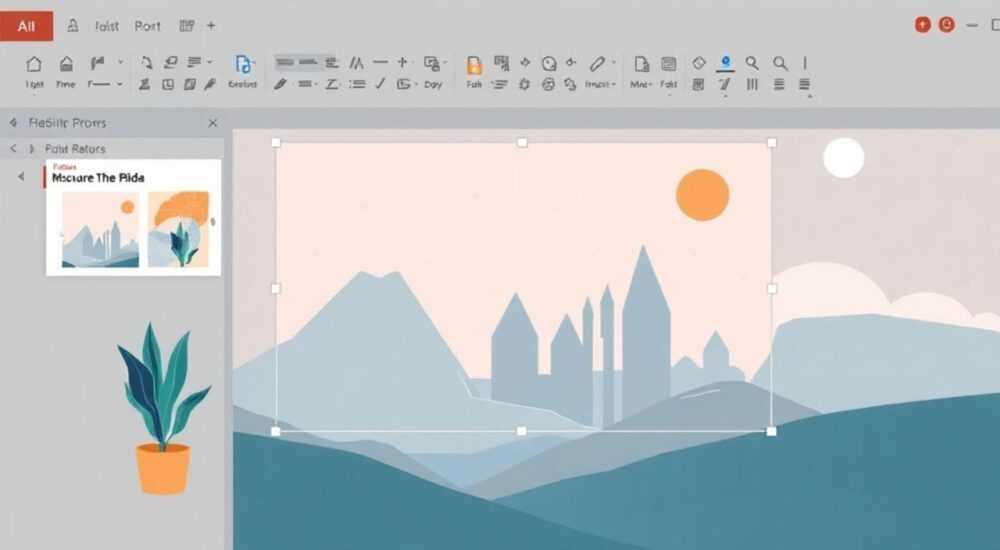This screenshot has height=550, width=1000.
Task: Click the top-center selection handle of the image
Action: point(522,142)
